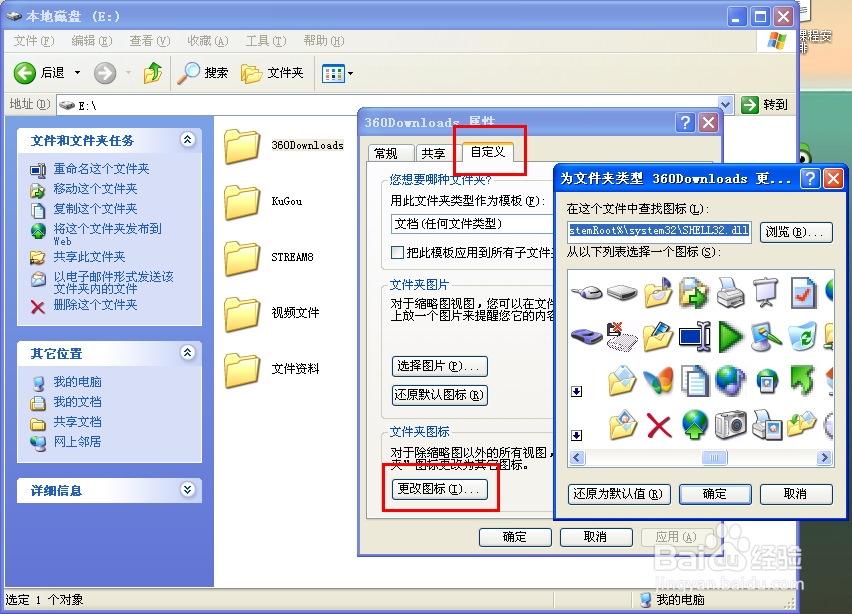Click icon list scroll right arrow

pos(824,458)
